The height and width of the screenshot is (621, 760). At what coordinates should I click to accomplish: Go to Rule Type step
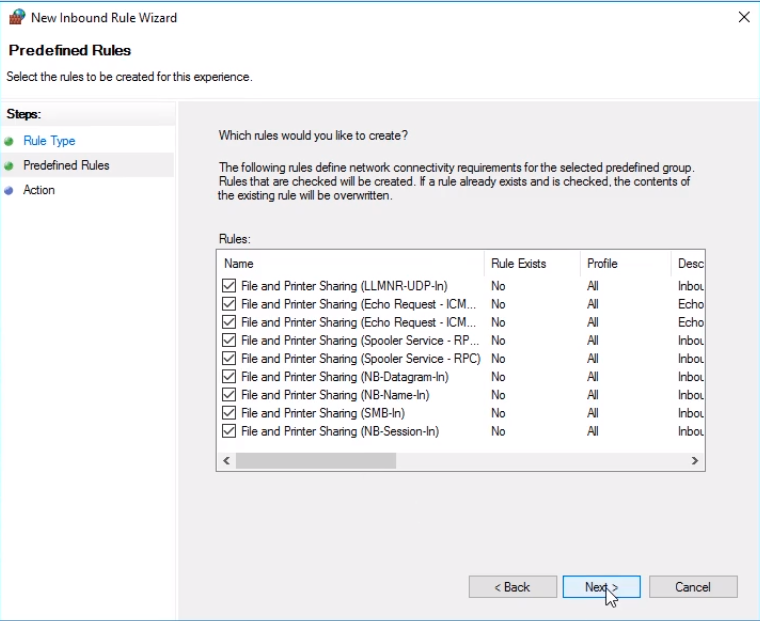pyautogui.click(x=49, y=141)
